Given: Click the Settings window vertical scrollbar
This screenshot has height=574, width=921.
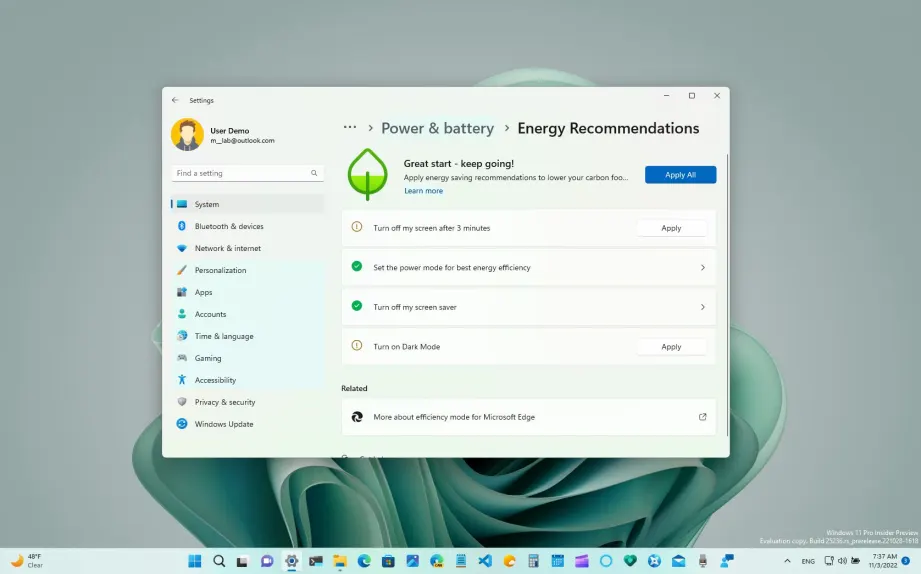Looking at the screenshot, I should pos(727,295).
